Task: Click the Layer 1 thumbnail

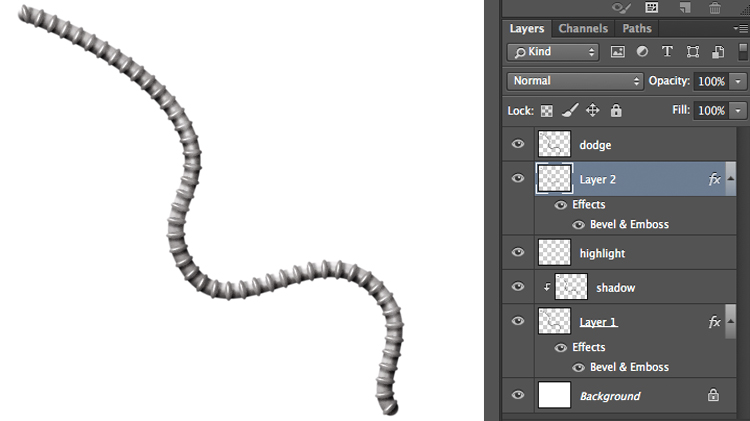Action: (x=554, y=321)
